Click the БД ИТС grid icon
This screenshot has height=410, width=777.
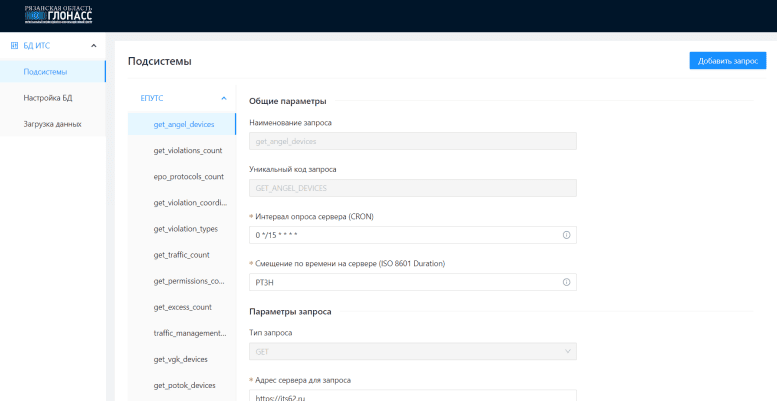pos(13,46)
